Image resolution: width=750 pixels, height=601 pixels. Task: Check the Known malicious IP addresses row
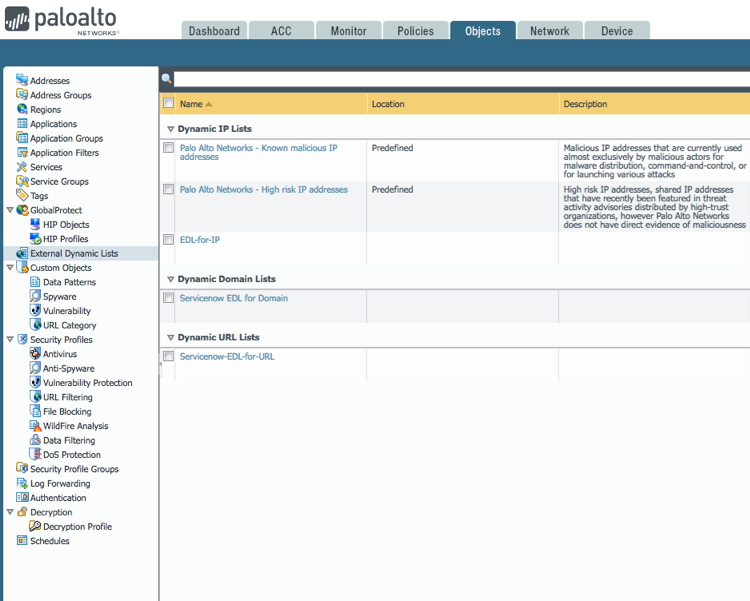pyautogui.click(x=168, y=147)
